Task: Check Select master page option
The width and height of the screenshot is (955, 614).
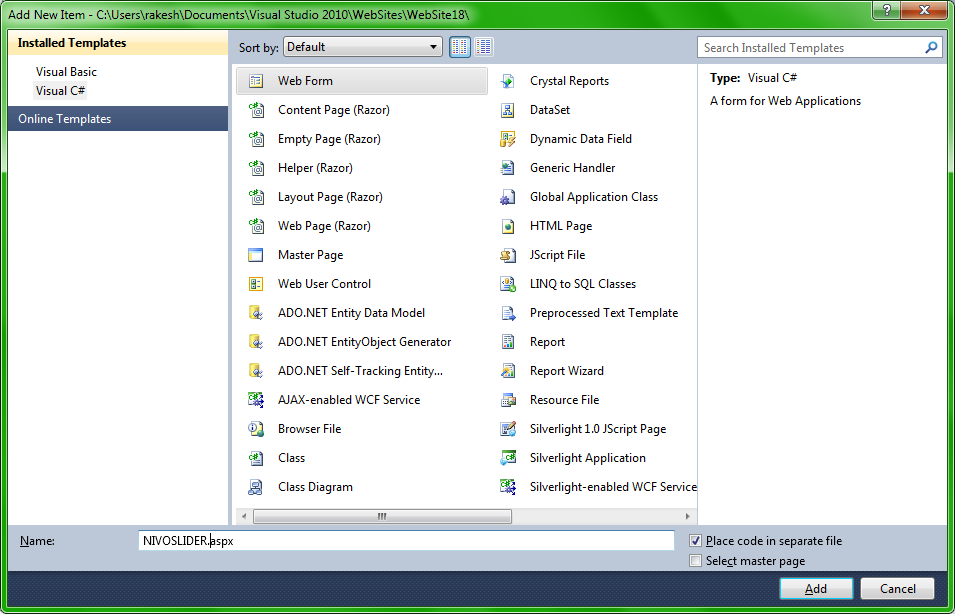Action: pos(696,561)
